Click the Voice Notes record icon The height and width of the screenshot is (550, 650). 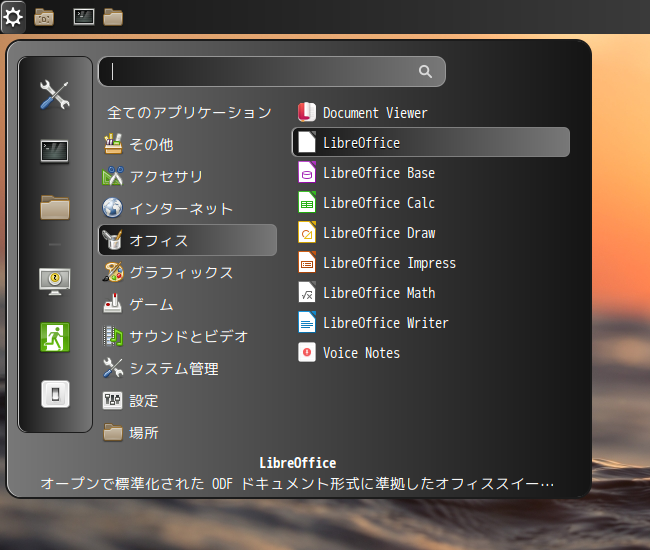pos(307,352)
